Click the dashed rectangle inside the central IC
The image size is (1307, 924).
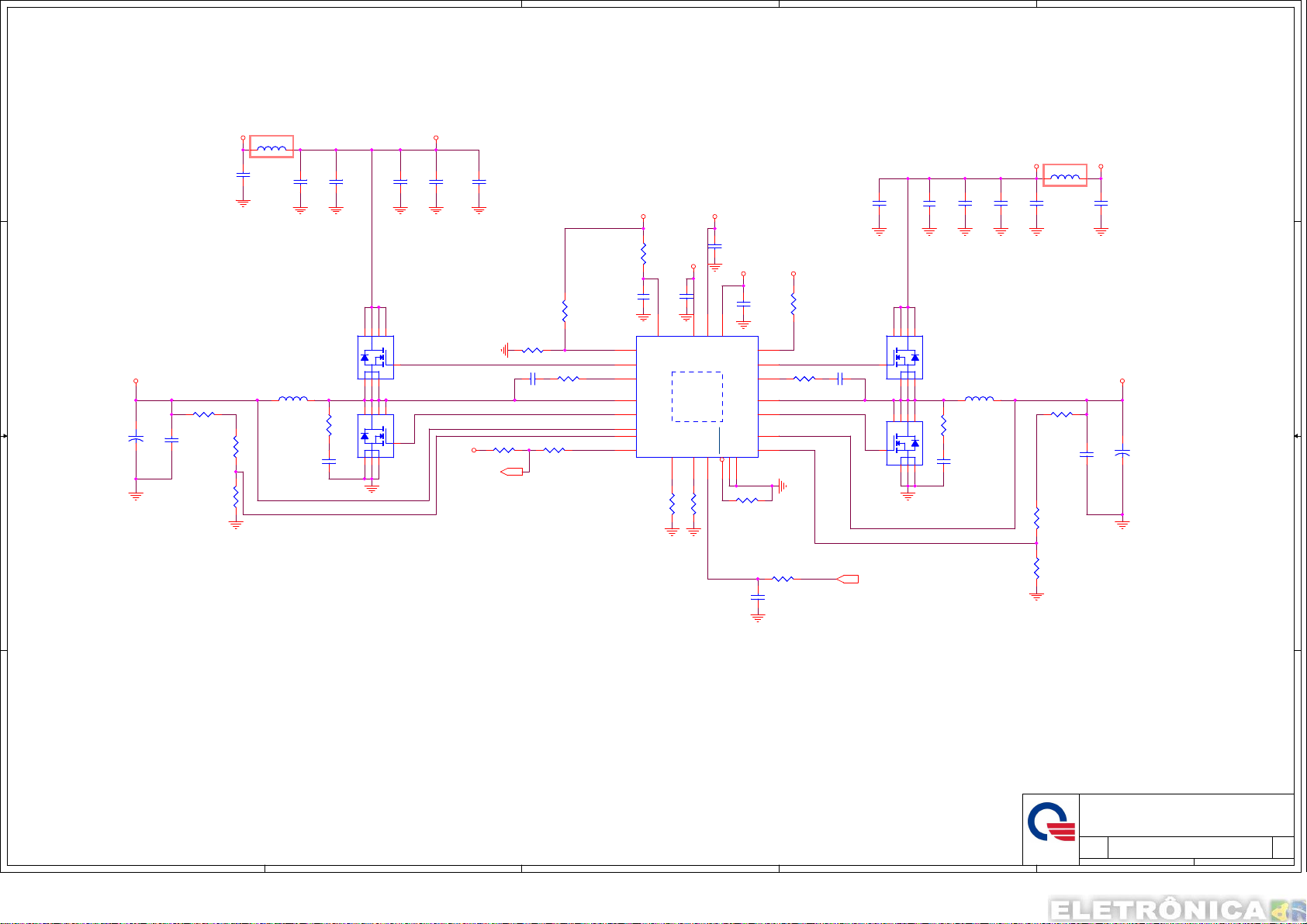[x=697, y=396]
